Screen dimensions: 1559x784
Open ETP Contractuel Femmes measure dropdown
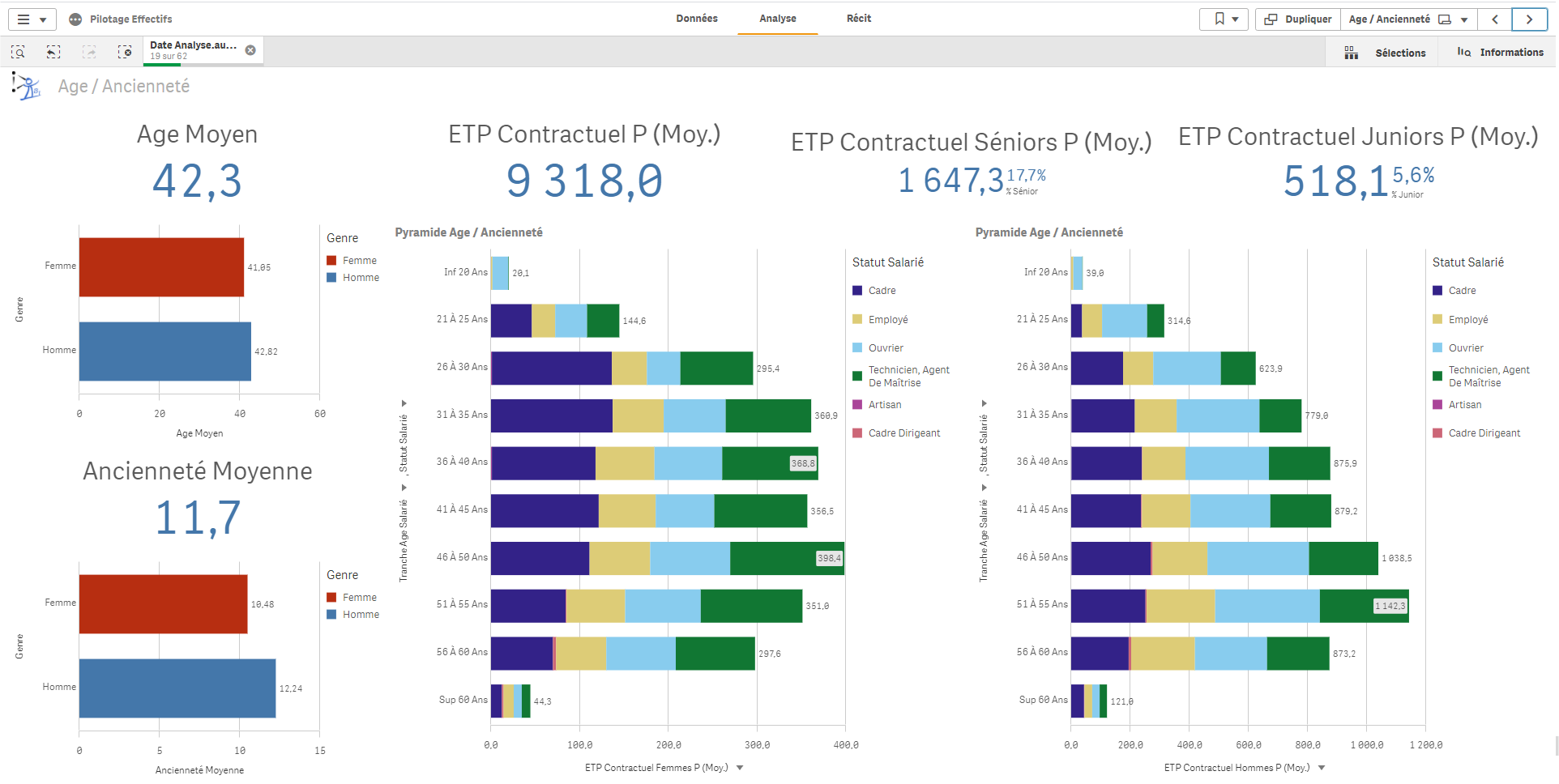point(740,768)
